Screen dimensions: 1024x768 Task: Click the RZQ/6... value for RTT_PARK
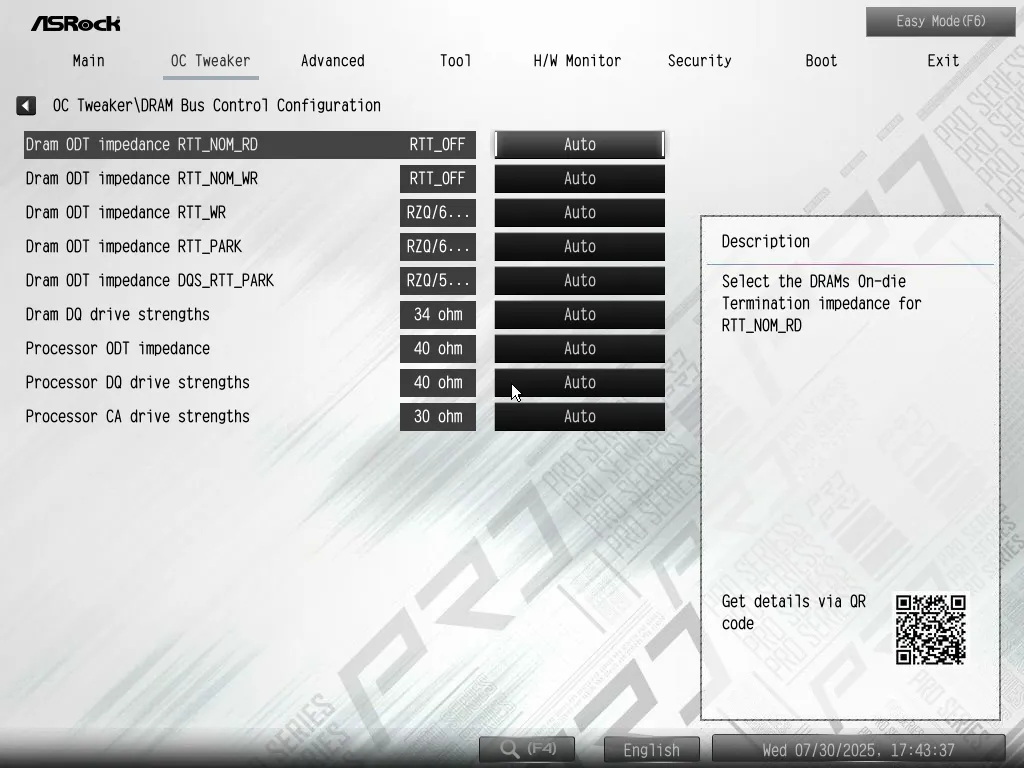click(438, 246)
